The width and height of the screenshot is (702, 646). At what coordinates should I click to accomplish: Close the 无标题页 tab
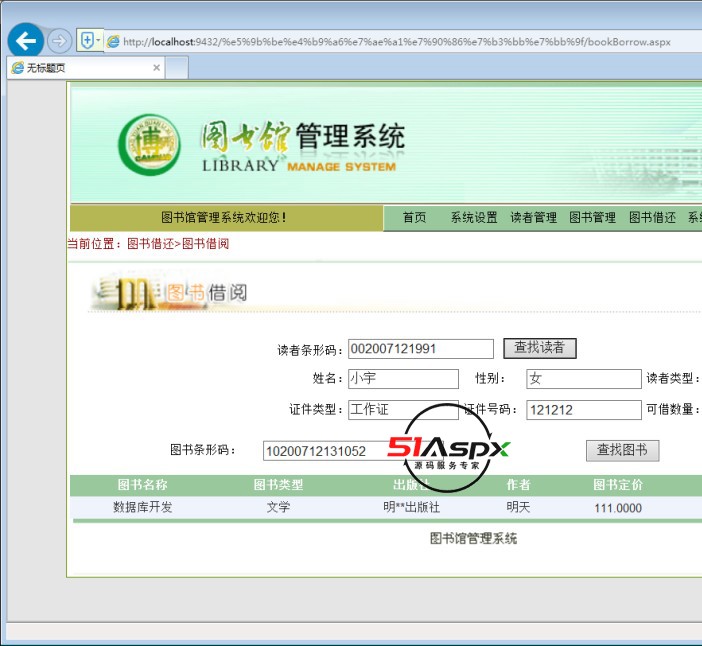pyautogui.click(x=156, y=68)
